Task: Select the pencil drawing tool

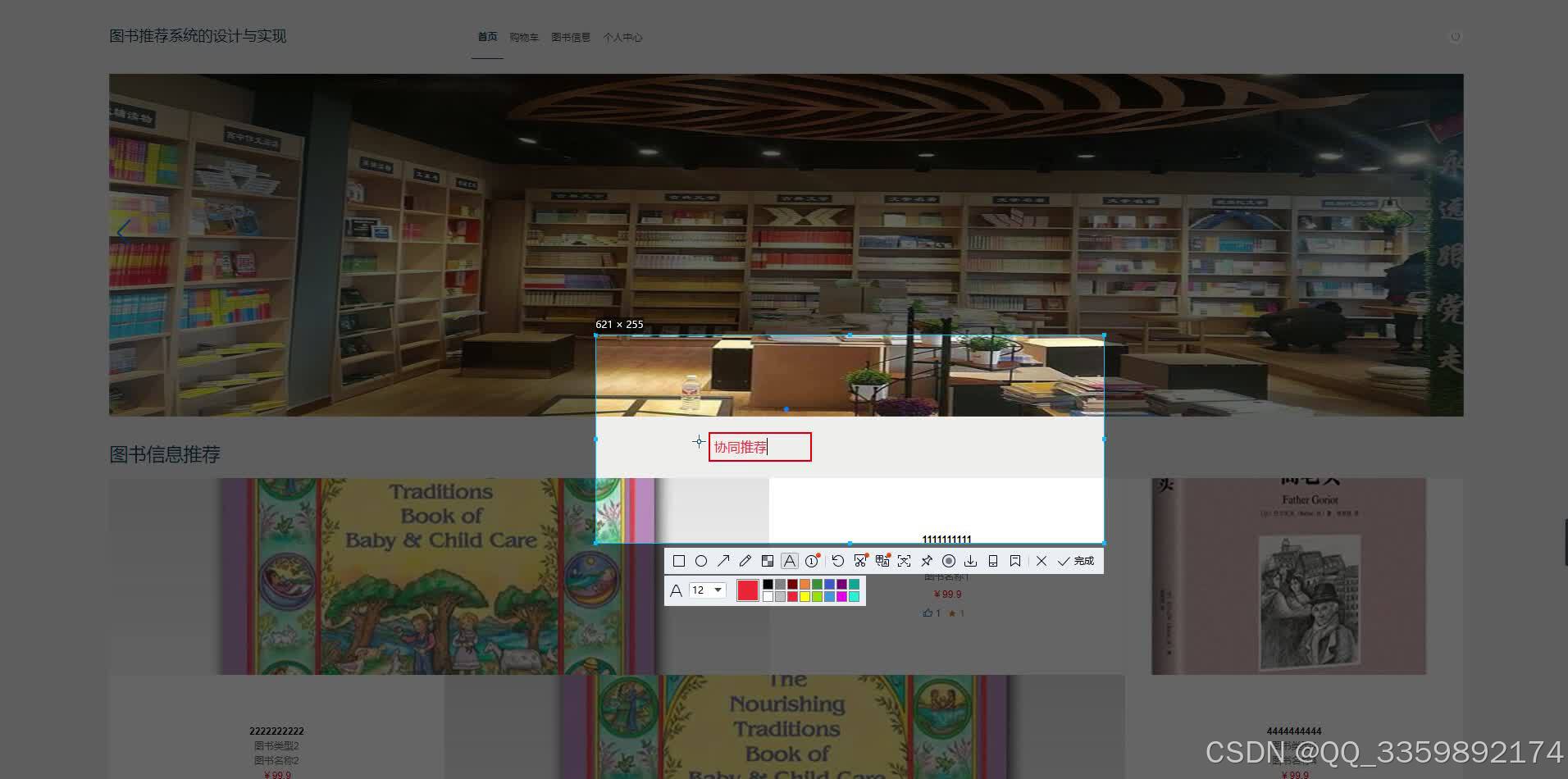Action: coord(745,561)
